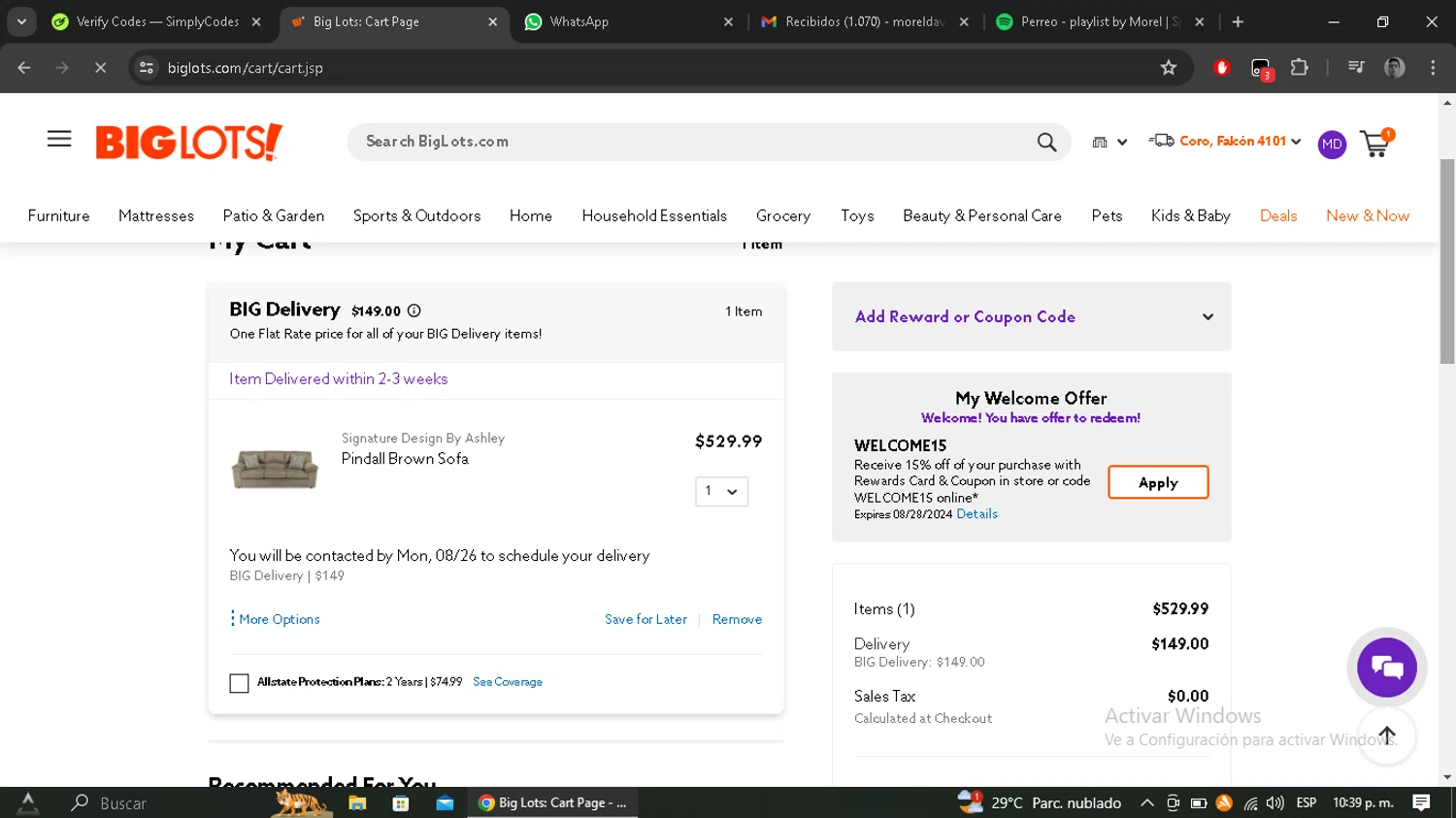
Task: Bookmark this page with the star icon
Action: tap(1169, 68)
